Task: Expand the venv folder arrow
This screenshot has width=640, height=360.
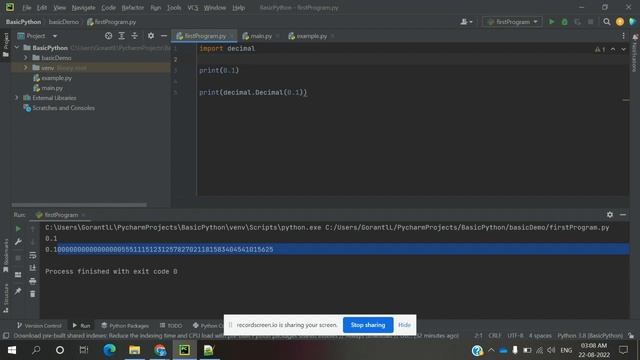Action: [x=26, y=68]
